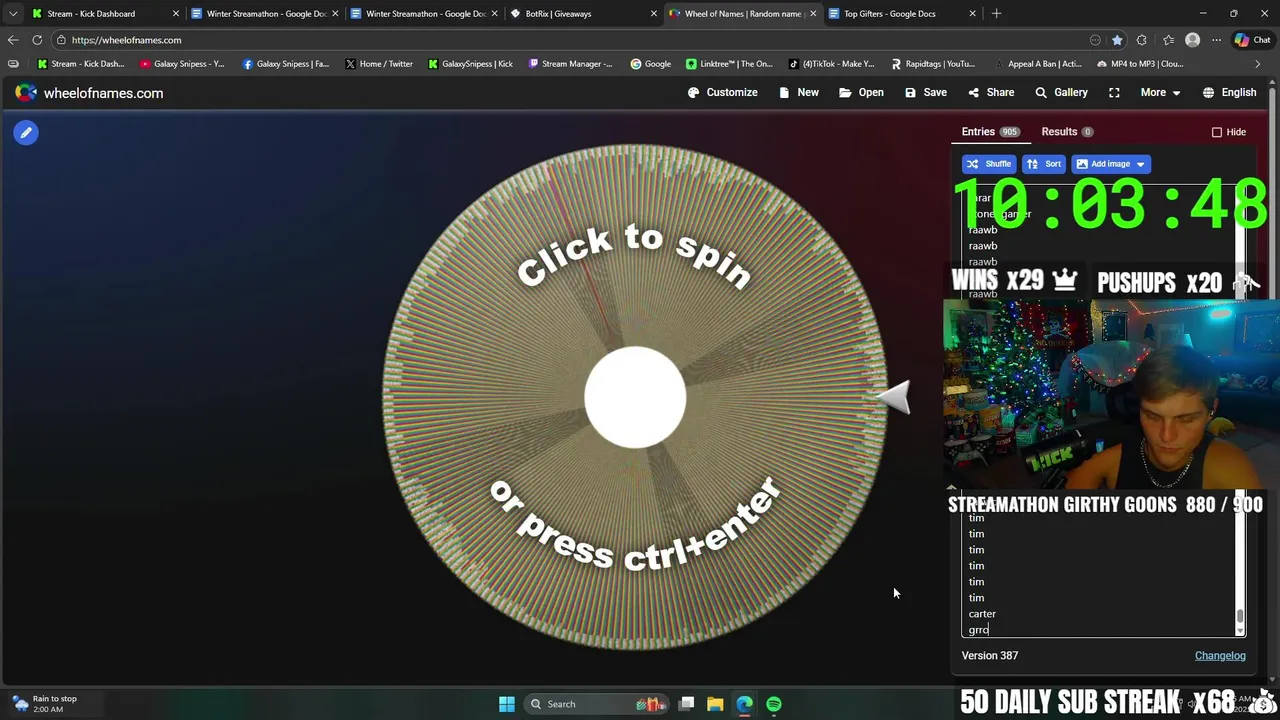This screenshot has height=720, width=1280.
Task: Open the Google bookmark
Action: (650, 64)
